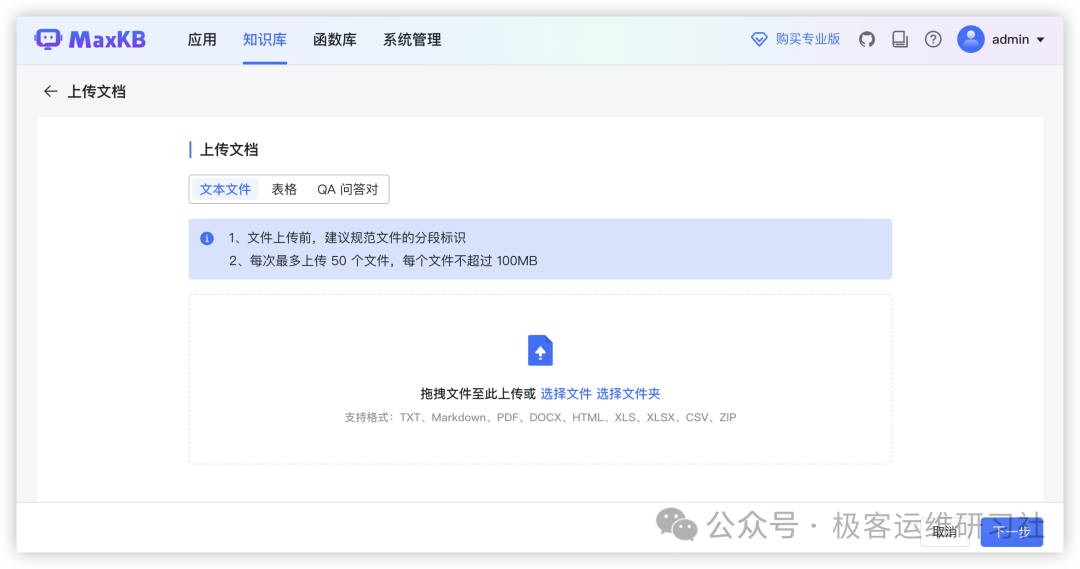
Task: Open the 应用 menu item
Action: click(202, 40)
